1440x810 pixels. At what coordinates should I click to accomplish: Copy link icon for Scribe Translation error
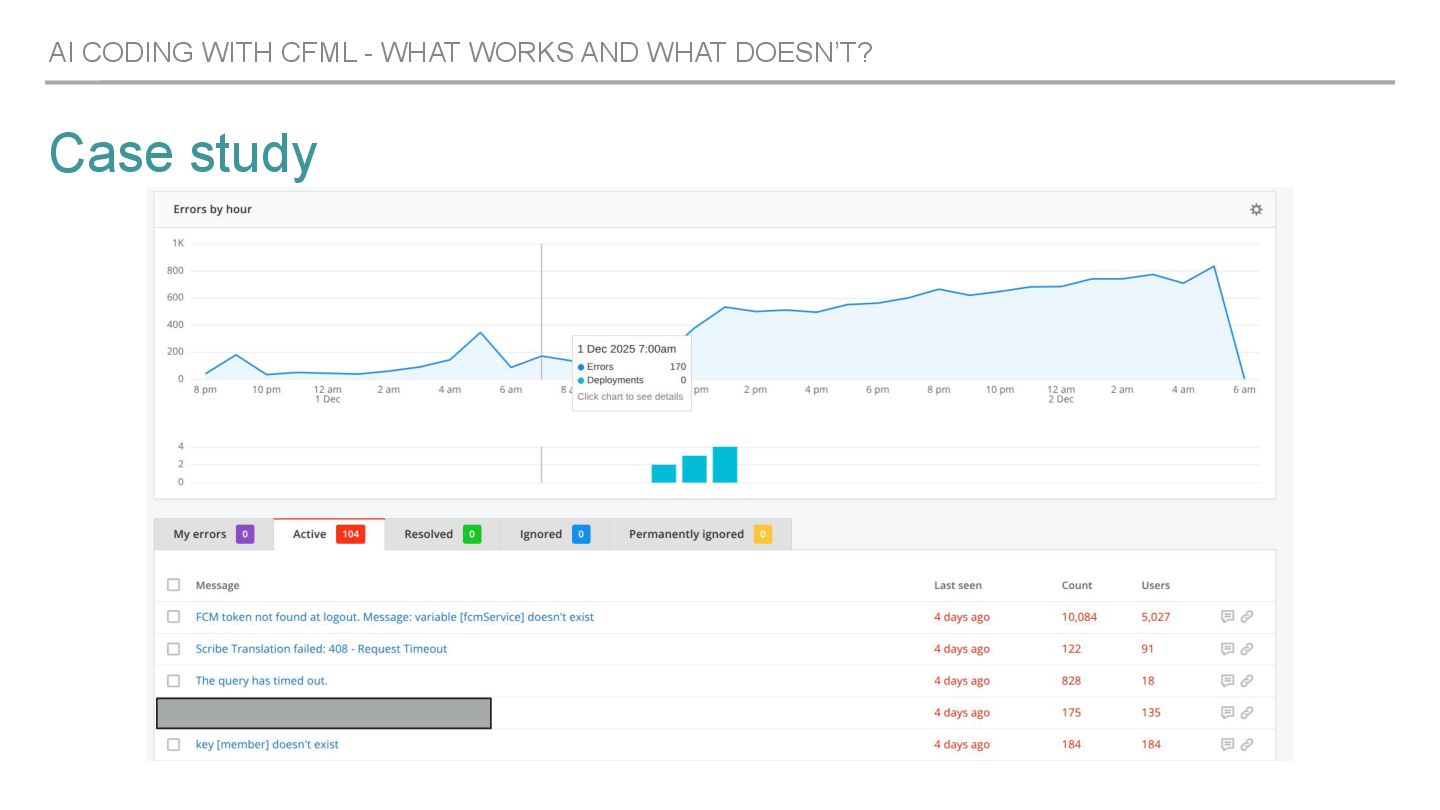coord(1247,649)
